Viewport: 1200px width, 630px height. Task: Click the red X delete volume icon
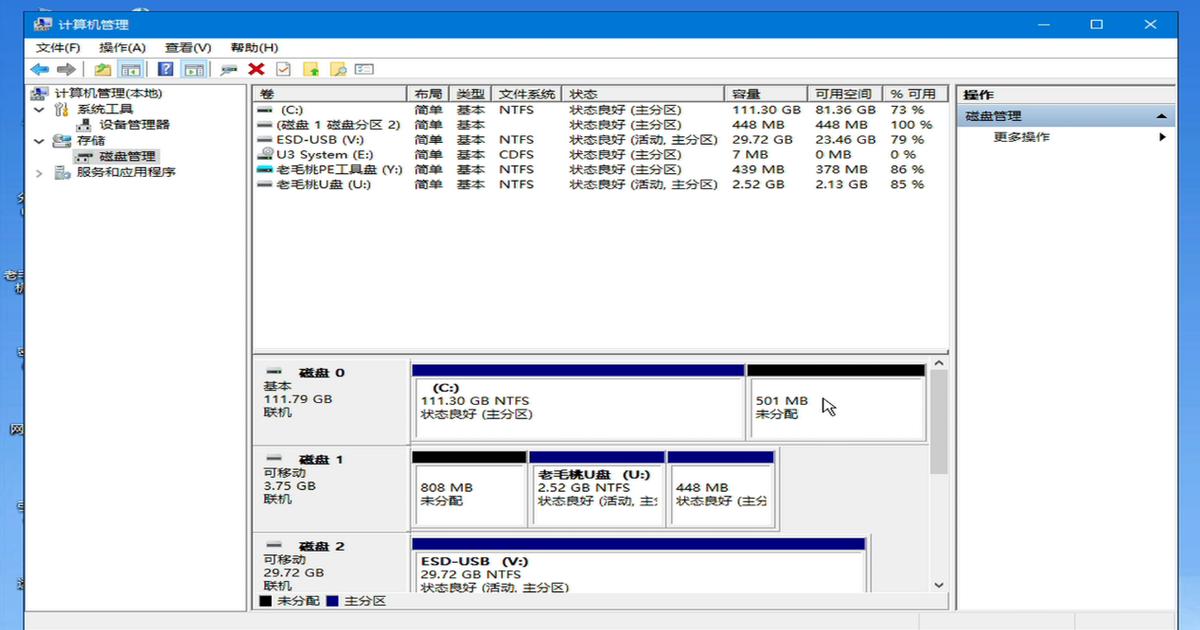[256, 68]
